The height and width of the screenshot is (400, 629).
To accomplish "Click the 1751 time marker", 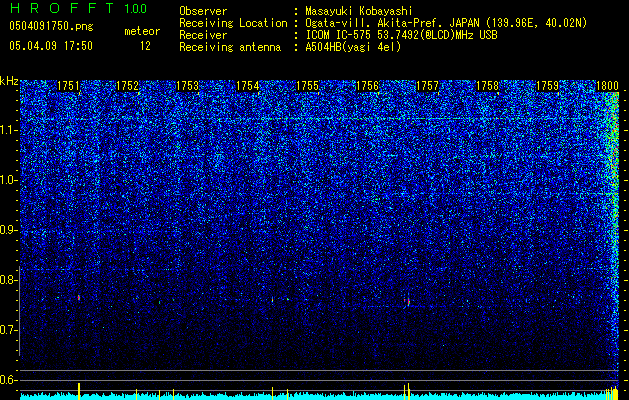I will point(68,86).
